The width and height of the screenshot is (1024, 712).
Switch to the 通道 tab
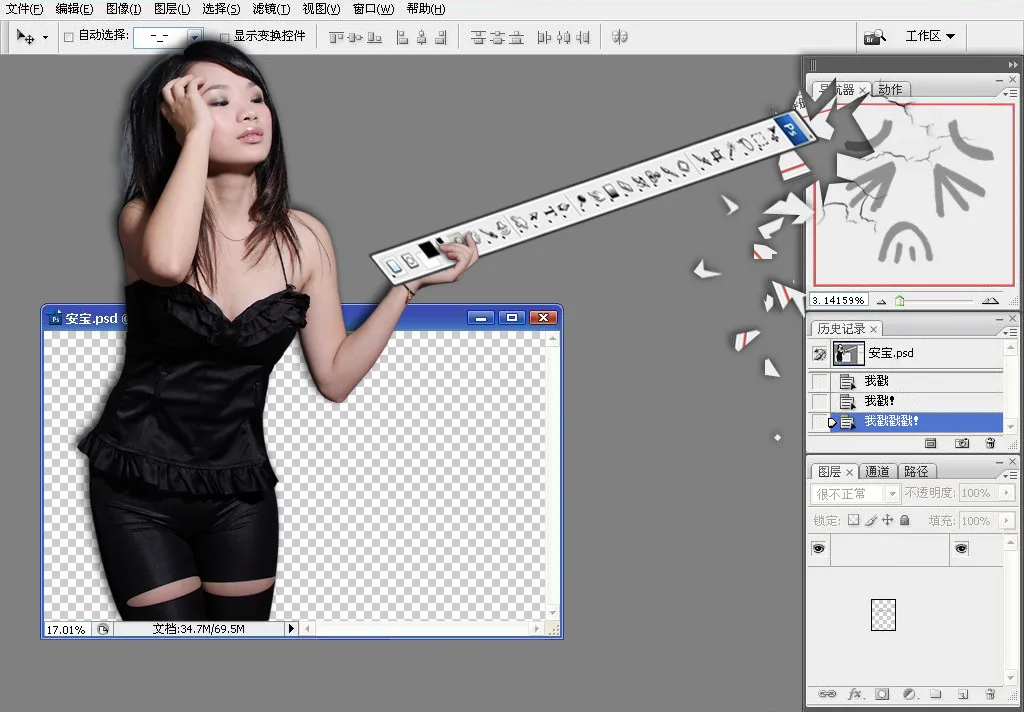[877, 472]
